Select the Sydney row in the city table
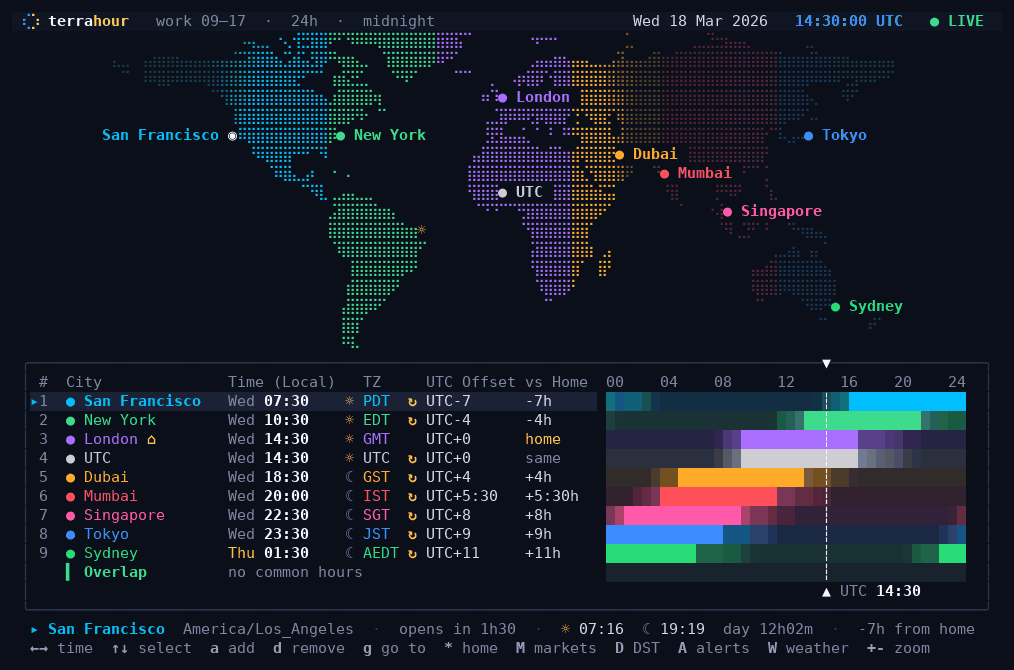This screenshot has height=670, width=1014. coord(314,554)
